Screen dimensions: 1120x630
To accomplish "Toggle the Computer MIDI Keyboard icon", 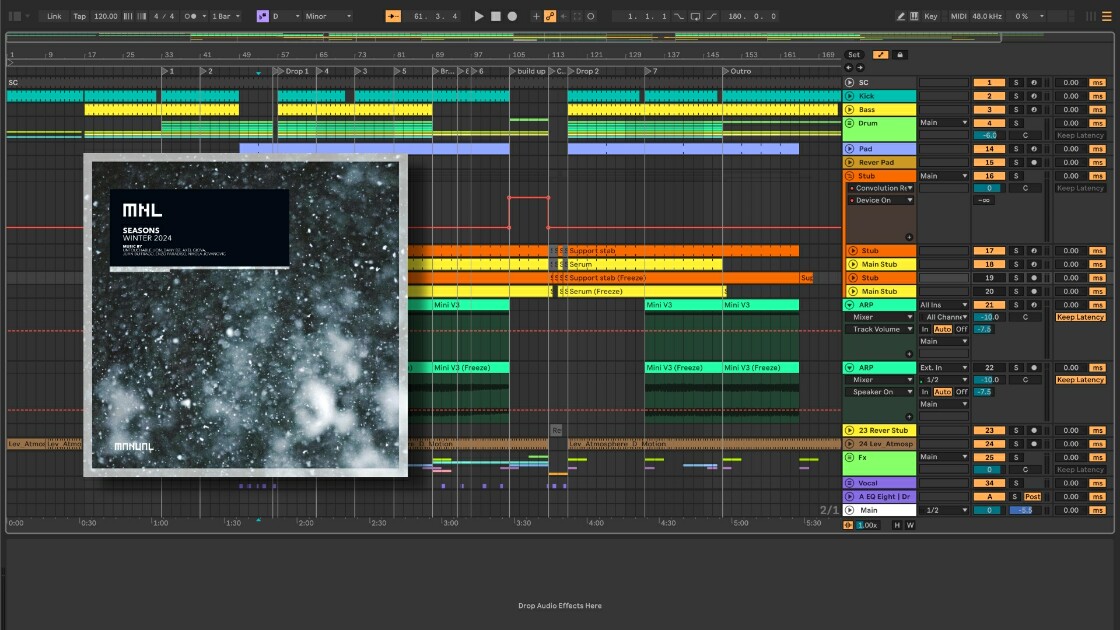I will tap(914, 16).
